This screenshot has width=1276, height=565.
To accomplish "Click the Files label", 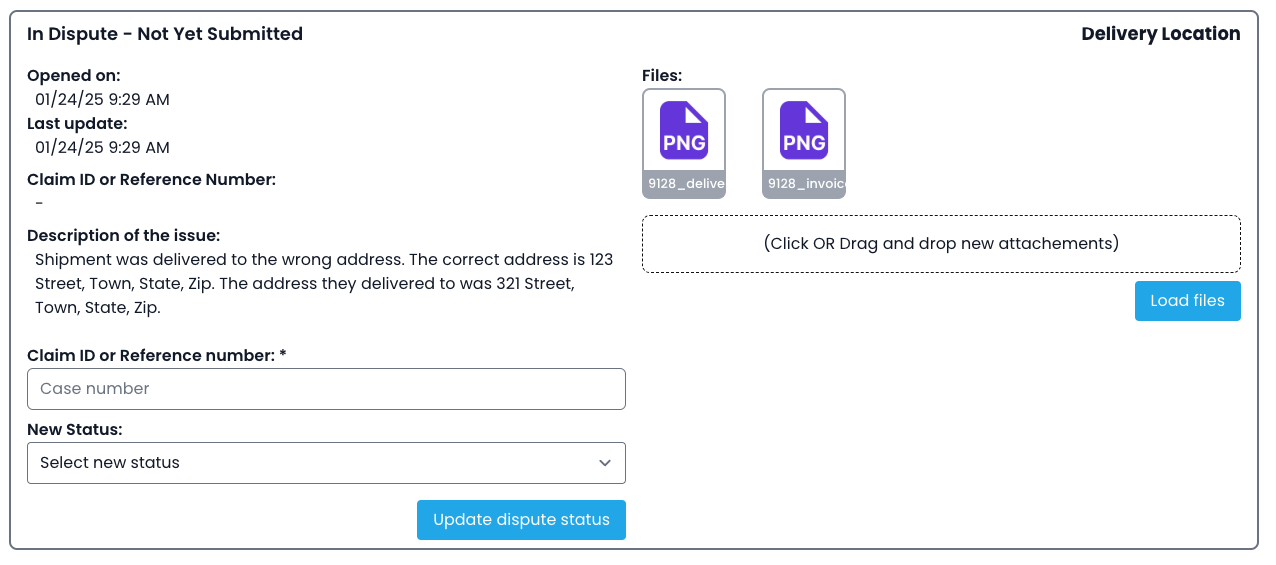I will [662, 76].
